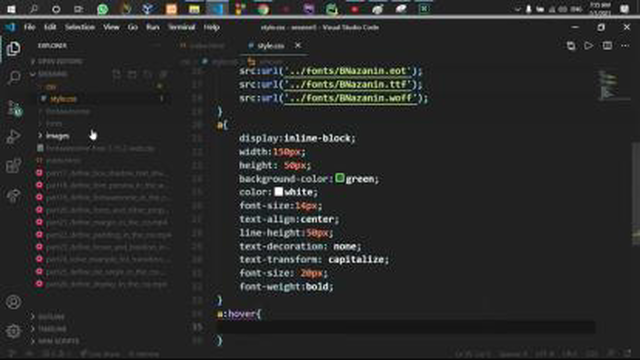The width and height of the screenshot is (640, 360).
Task: Place cursor in empty line inside a:hover
Action: 406,327
